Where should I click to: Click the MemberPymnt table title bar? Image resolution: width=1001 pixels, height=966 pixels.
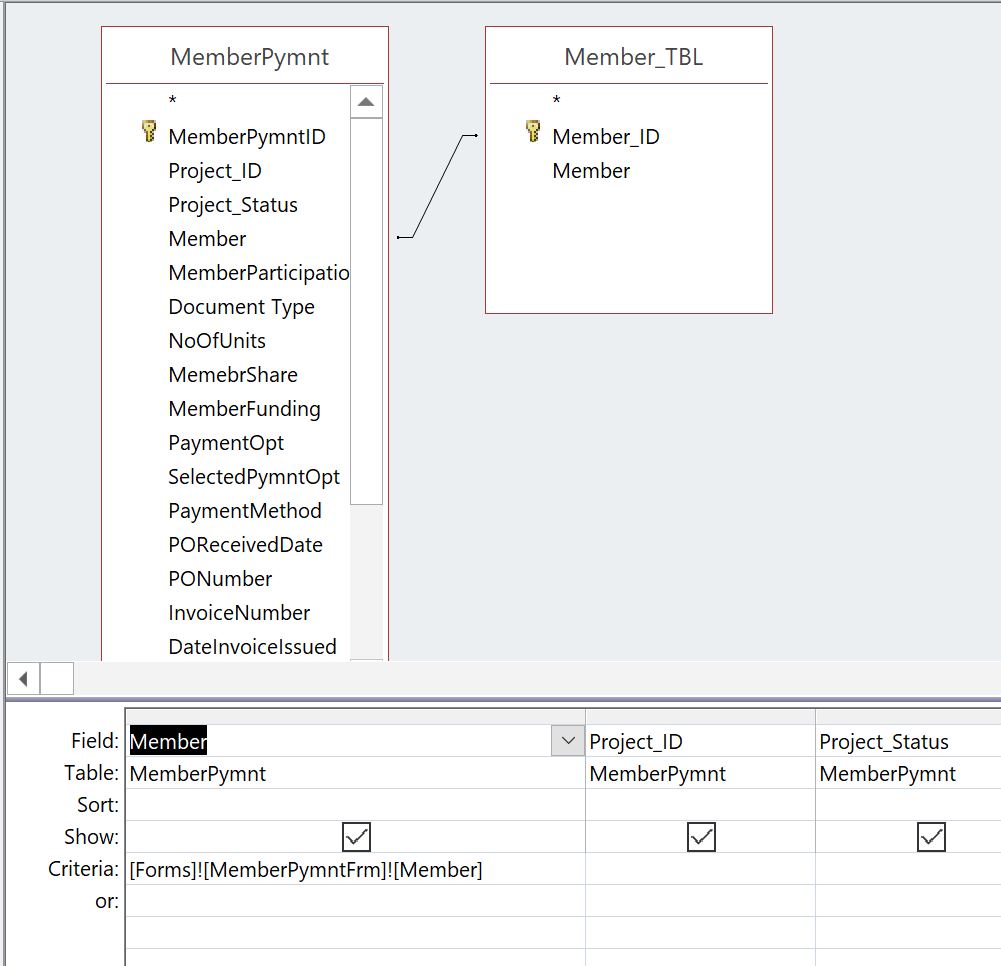click(245, 56)
